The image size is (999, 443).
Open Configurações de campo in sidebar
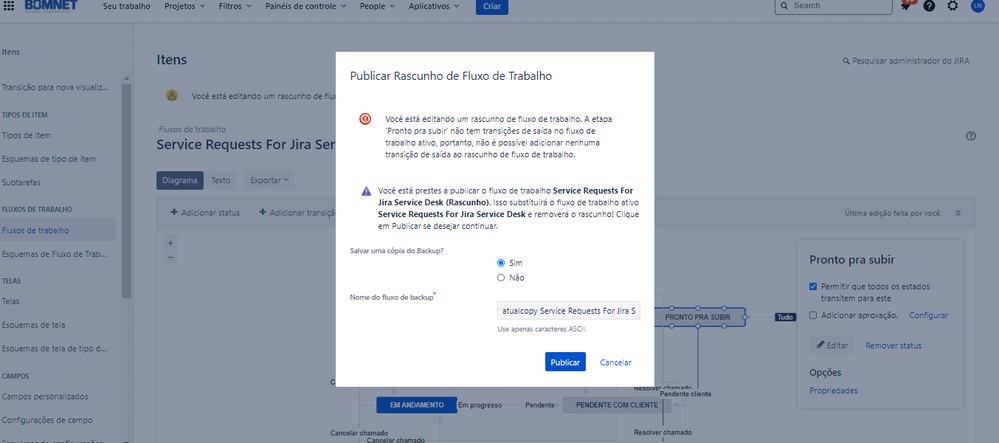click(47, 420)
